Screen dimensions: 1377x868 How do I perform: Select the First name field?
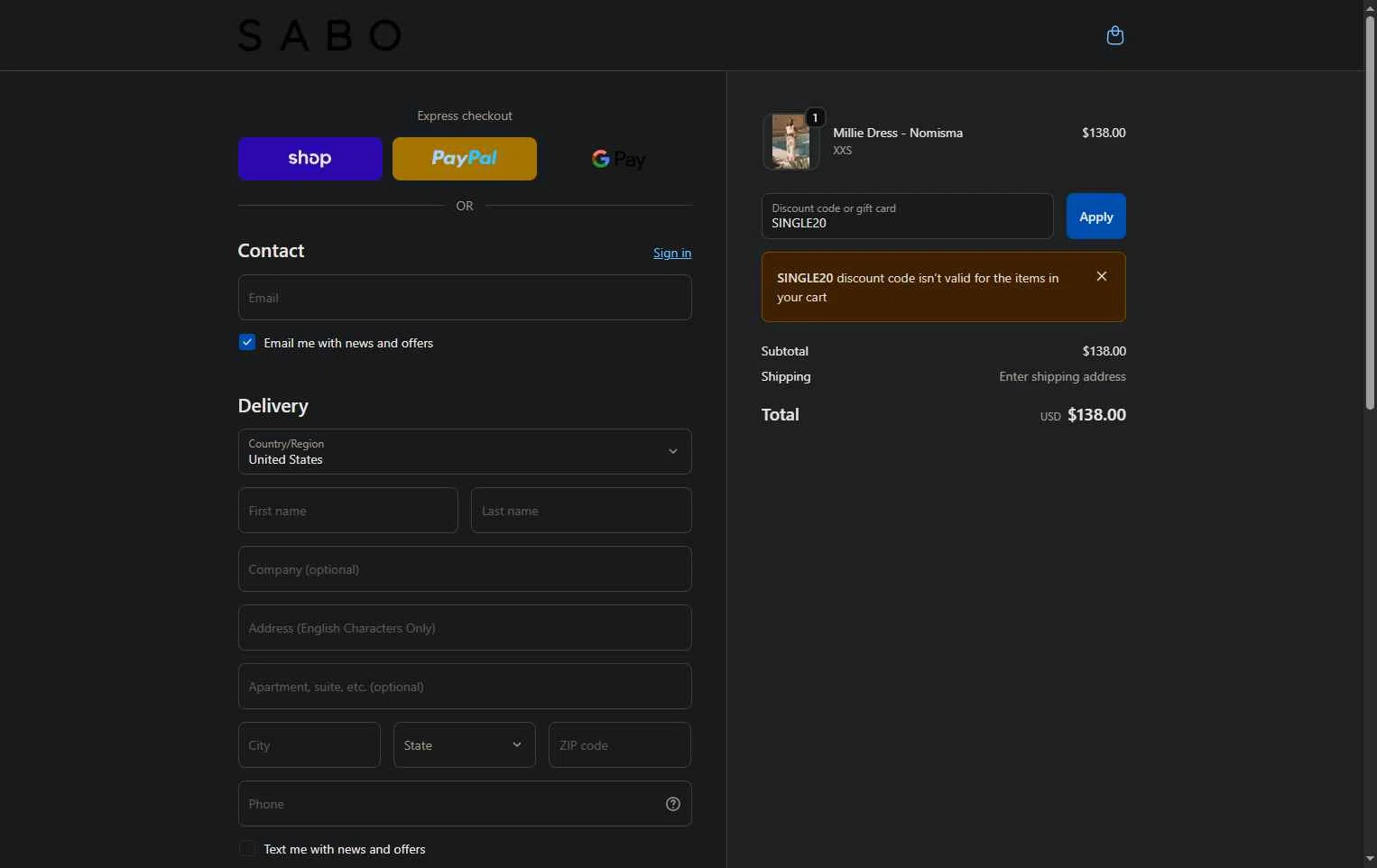348,511
